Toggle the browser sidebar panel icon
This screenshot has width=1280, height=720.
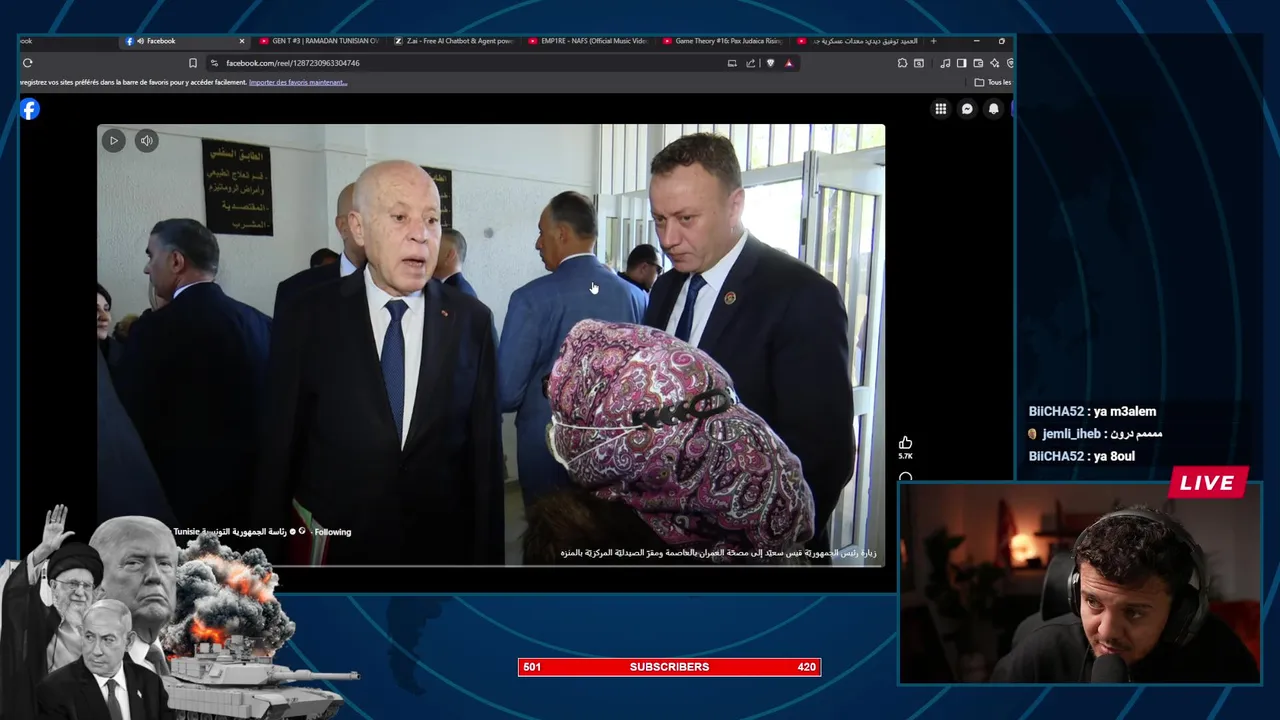pos(961,63)
